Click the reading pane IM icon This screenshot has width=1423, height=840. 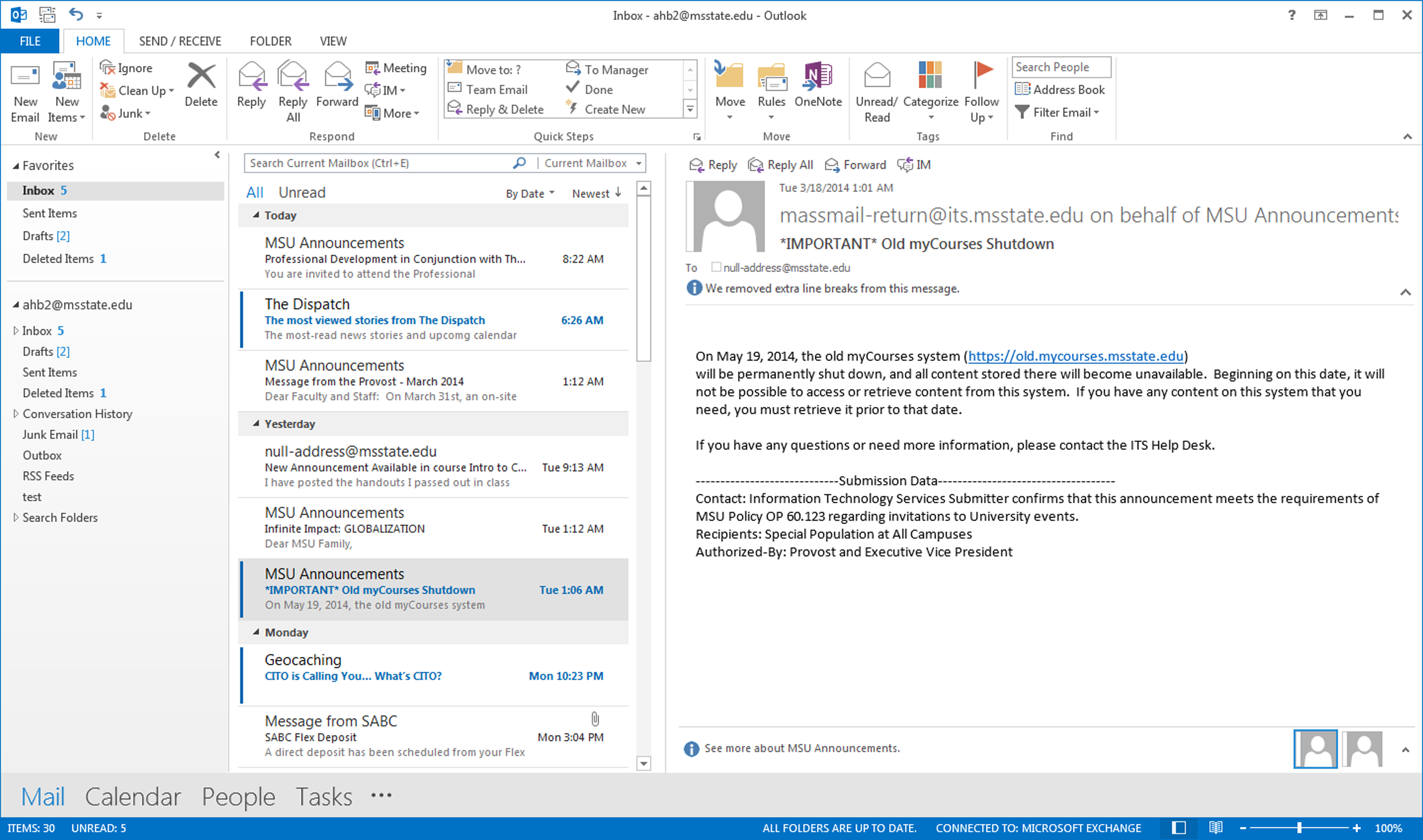[905, 165]
